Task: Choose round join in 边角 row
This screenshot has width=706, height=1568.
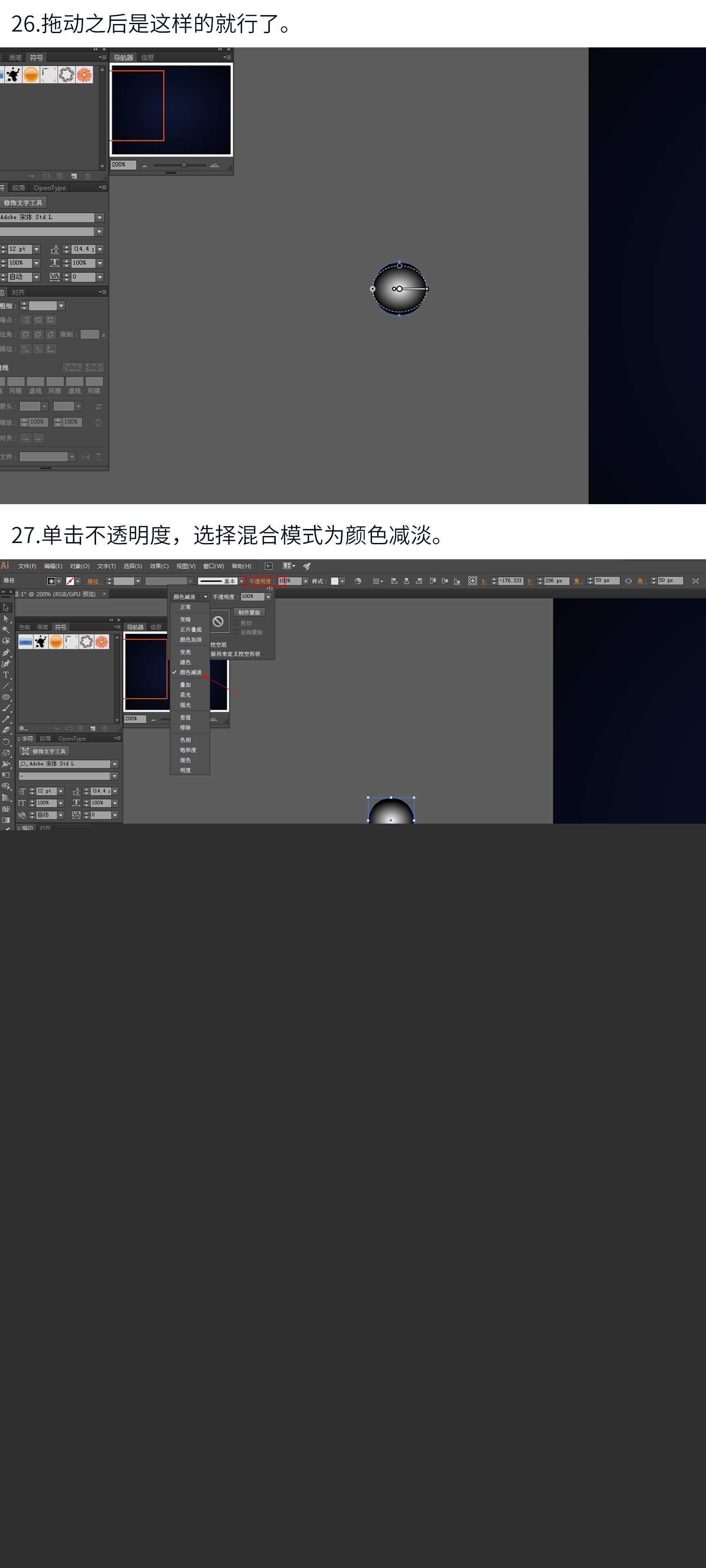Action: 38,334
